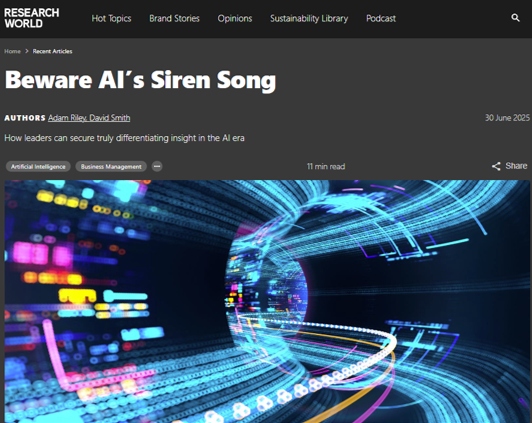
Task: Open Recent Articles breadcrumb
Action: 52,51
